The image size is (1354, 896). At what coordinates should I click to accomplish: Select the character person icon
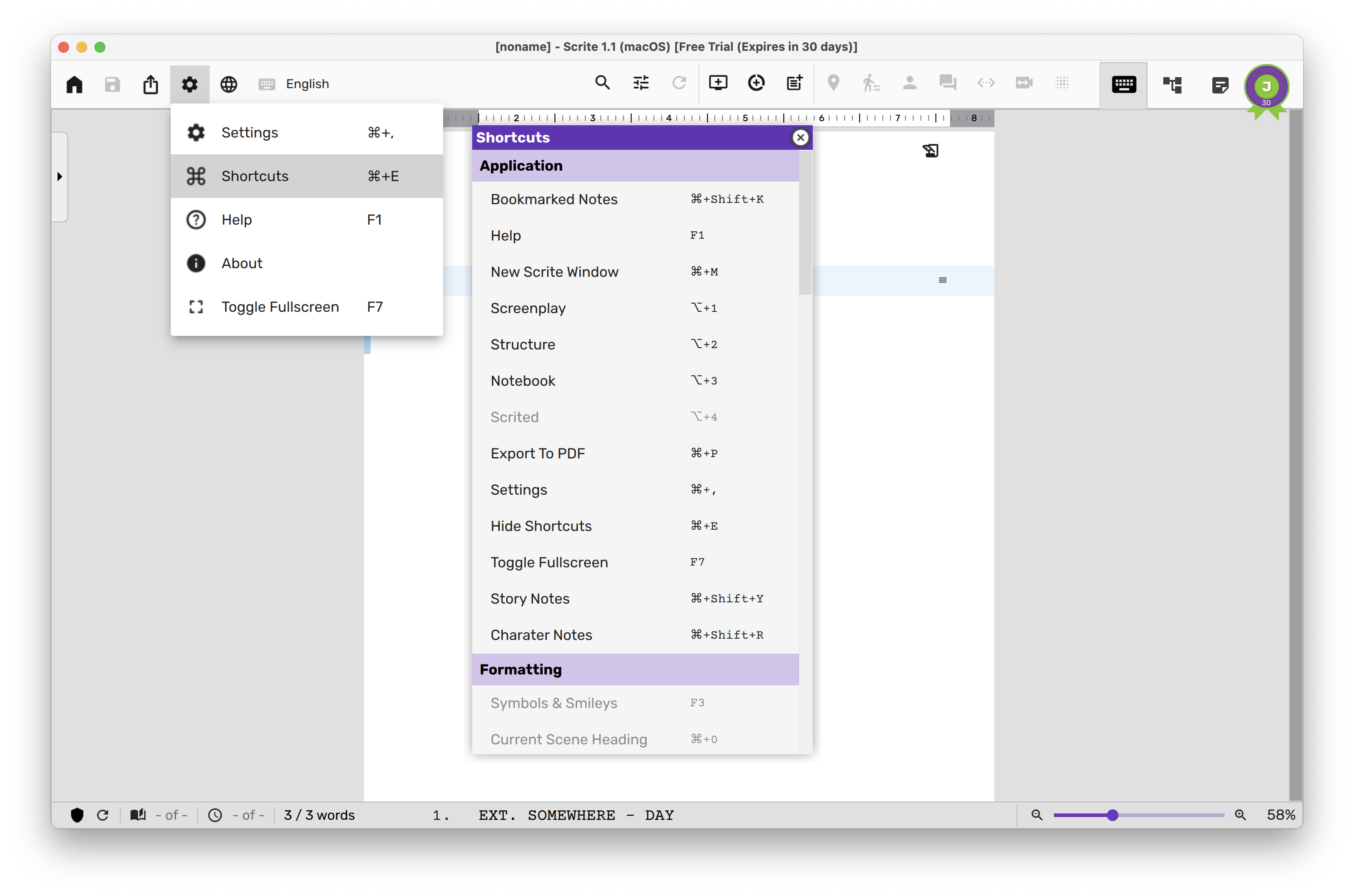coord(909,83)
